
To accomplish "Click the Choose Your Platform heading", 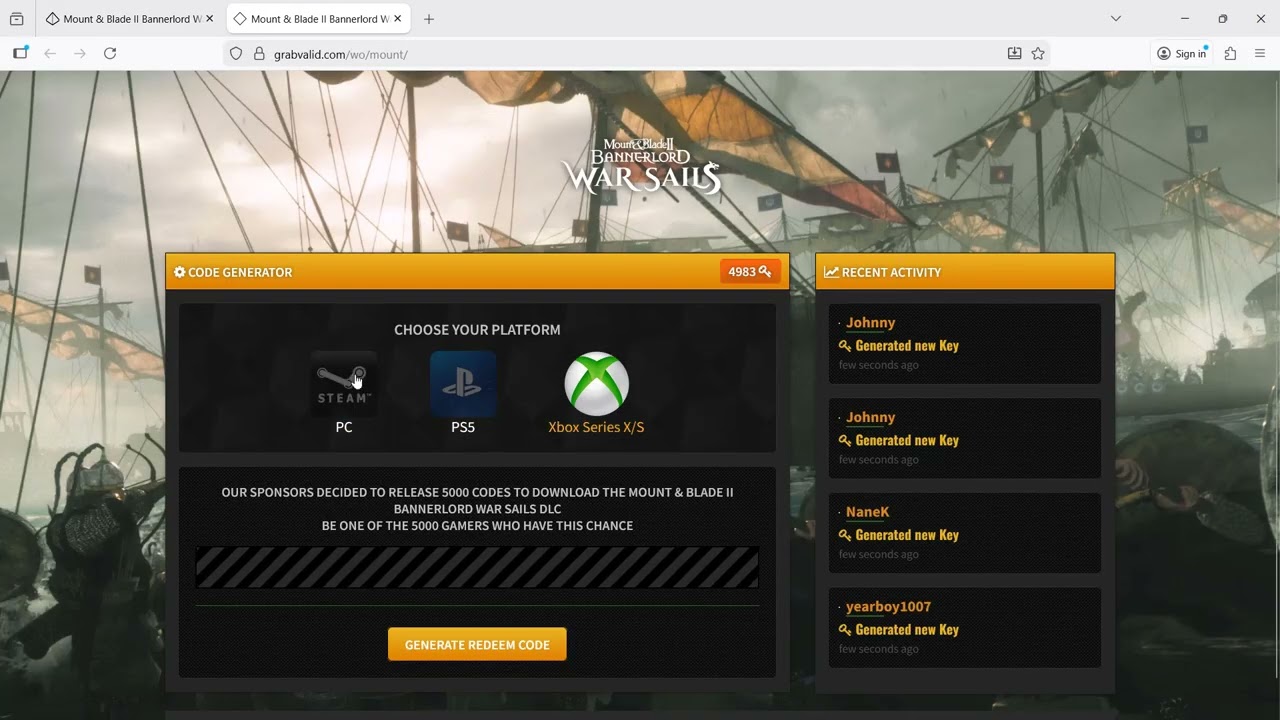I will click(x=477, y=330).
